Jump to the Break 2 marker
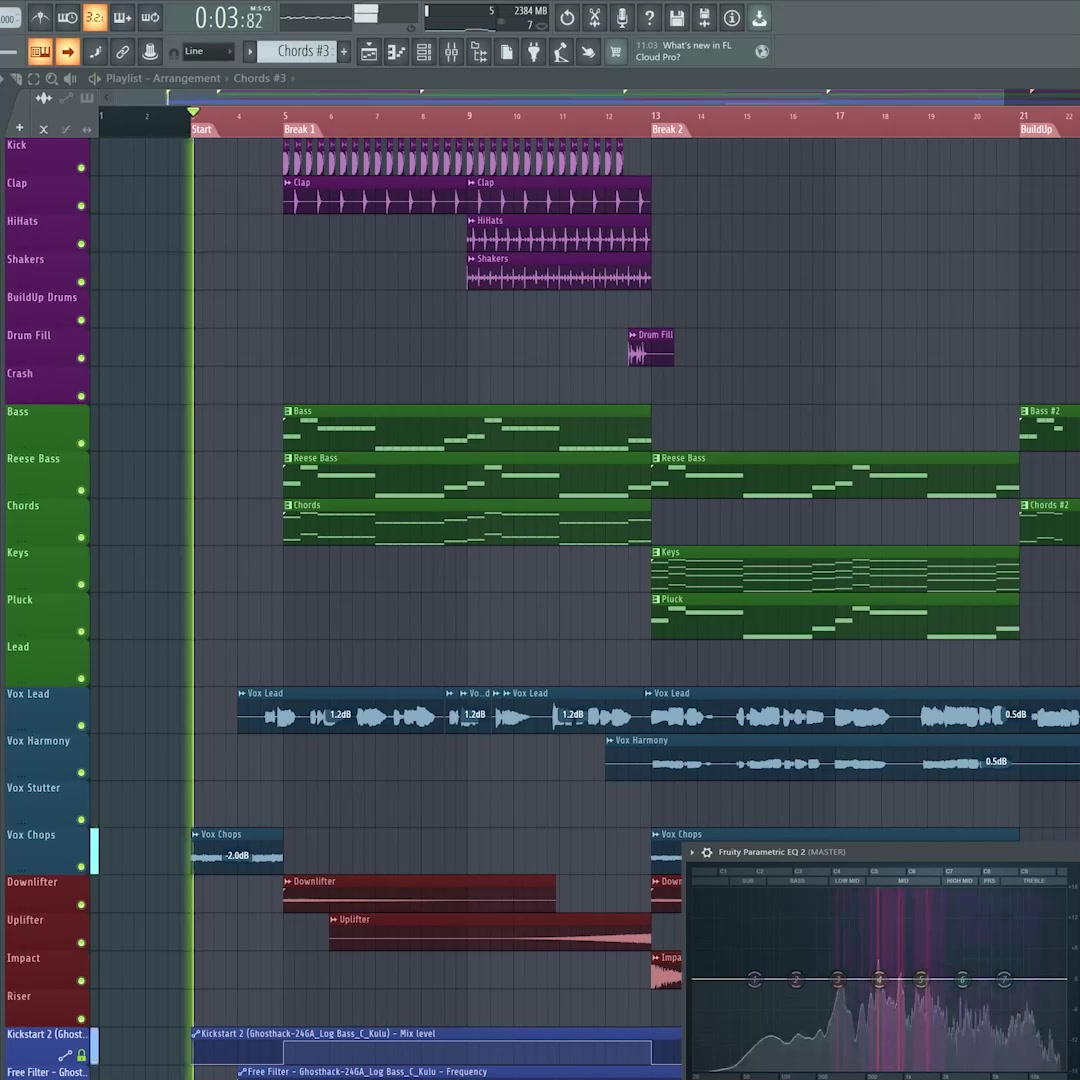Image resolution: width=1080 pixels, height=1080 pixels. [x=667, y=129]
